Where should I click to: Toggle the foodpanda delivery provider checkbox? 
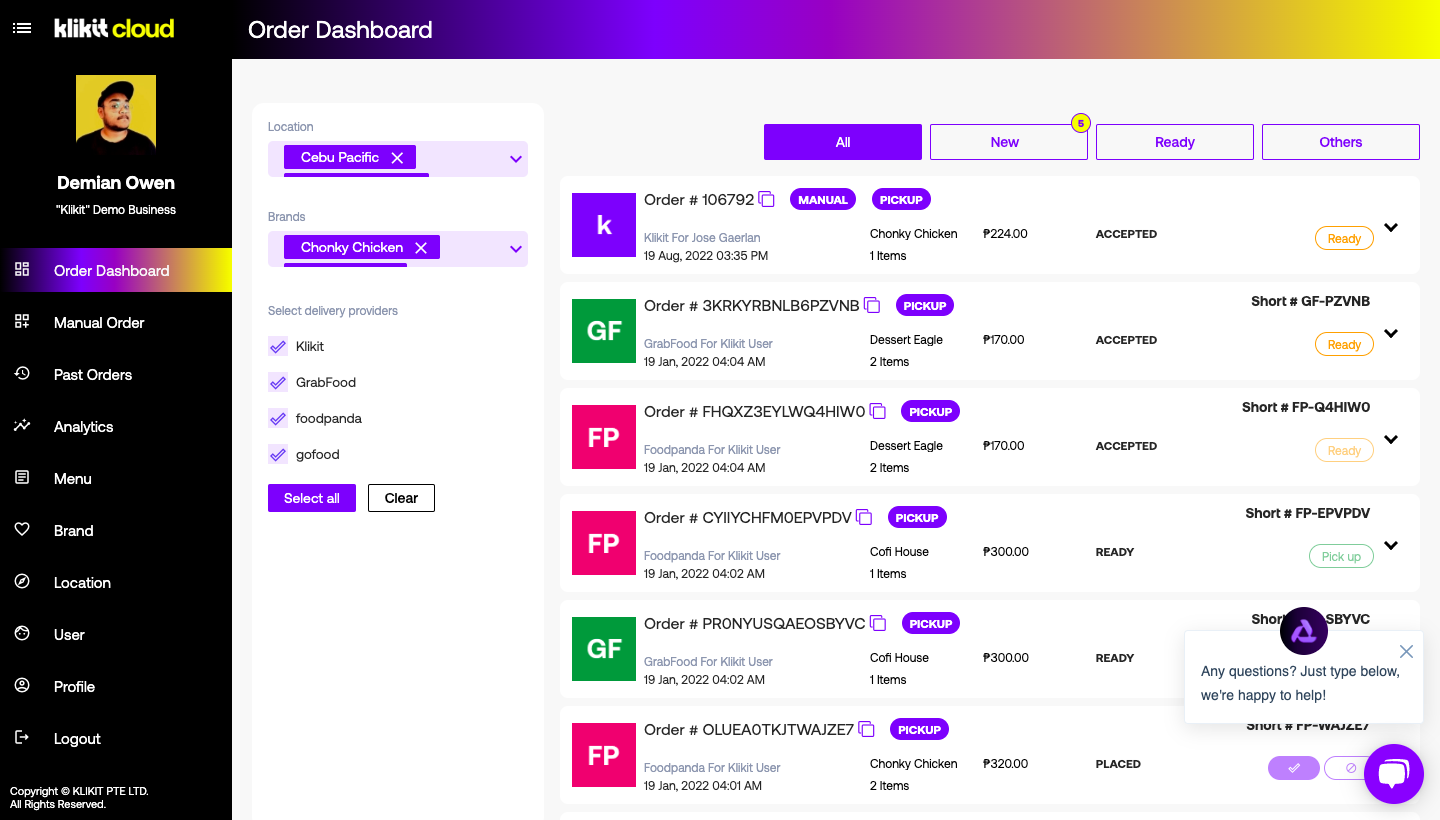(278, 418)
